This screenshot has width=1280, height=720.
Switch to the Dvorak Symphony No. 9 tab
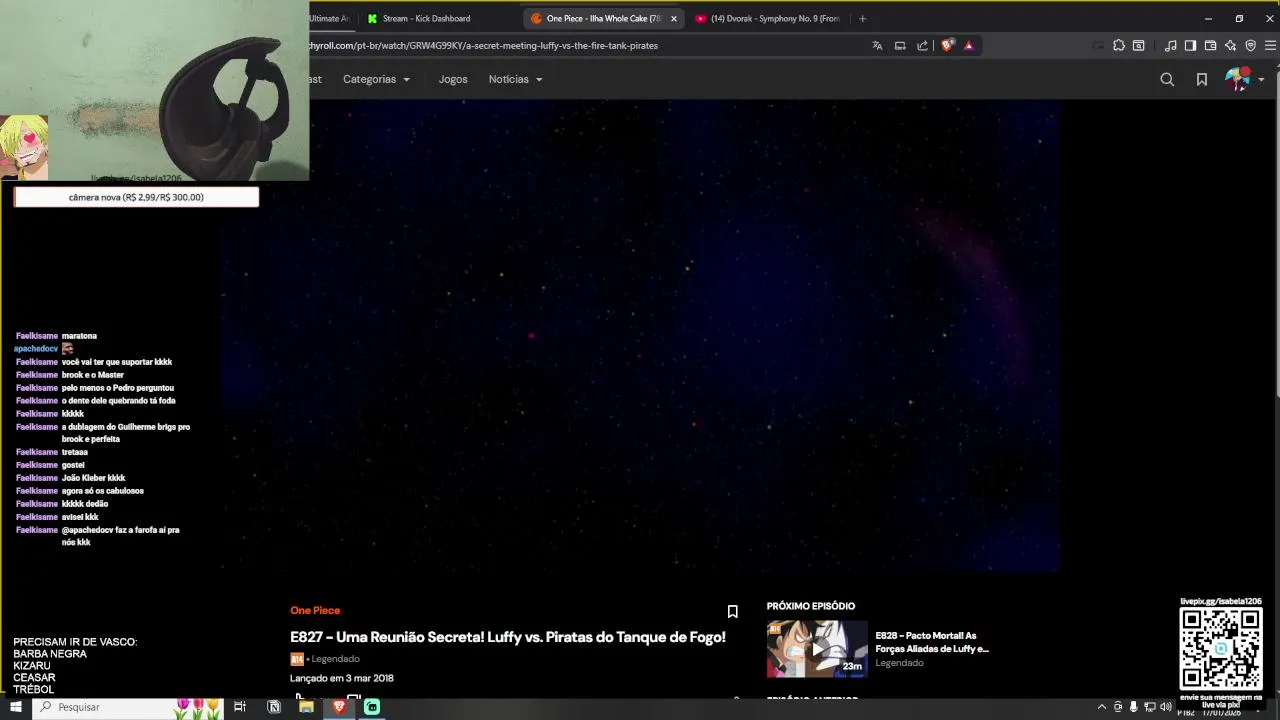coord(768,18)
